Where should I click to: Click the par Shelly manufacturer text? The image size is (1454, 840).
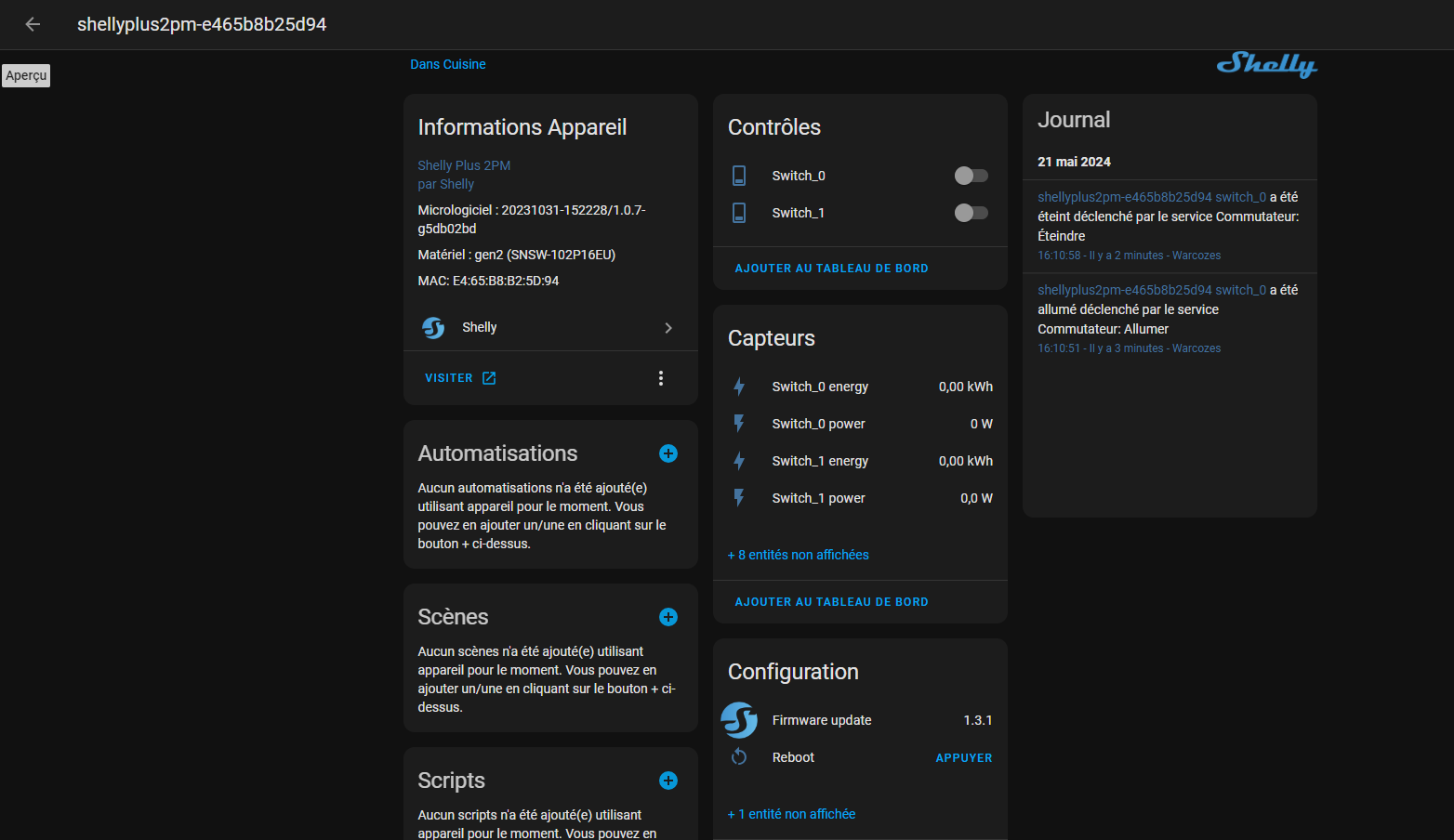[x=446, y=184]
